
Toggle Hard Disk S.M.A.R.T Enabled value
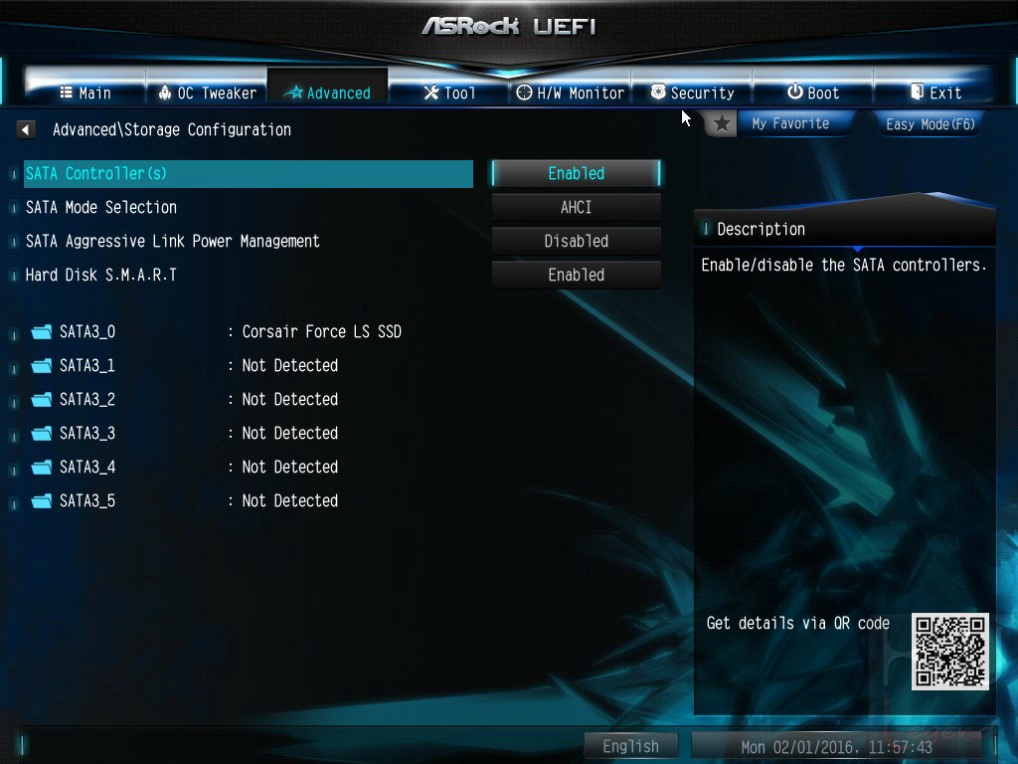tap(576, 275)
